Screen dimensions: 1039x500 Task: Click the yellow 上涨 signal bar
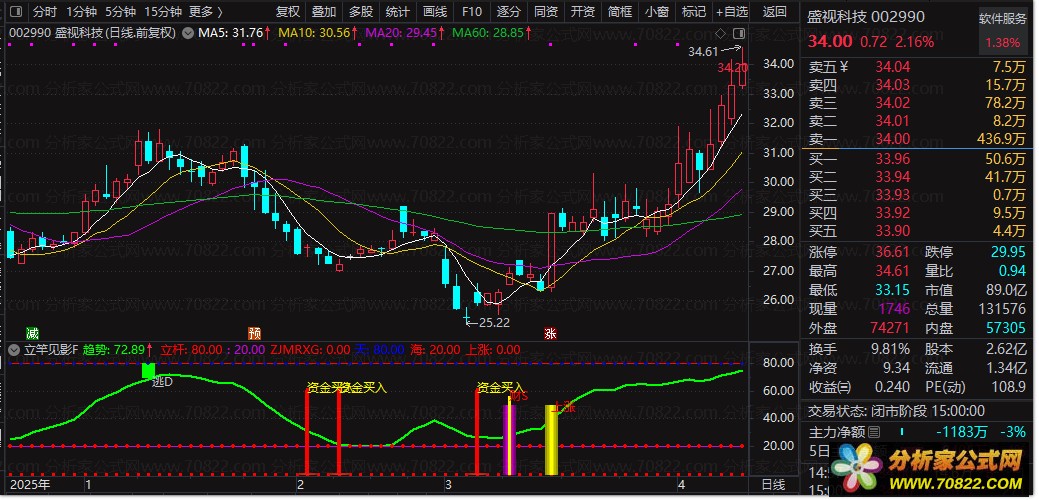(x=551, y=440)
